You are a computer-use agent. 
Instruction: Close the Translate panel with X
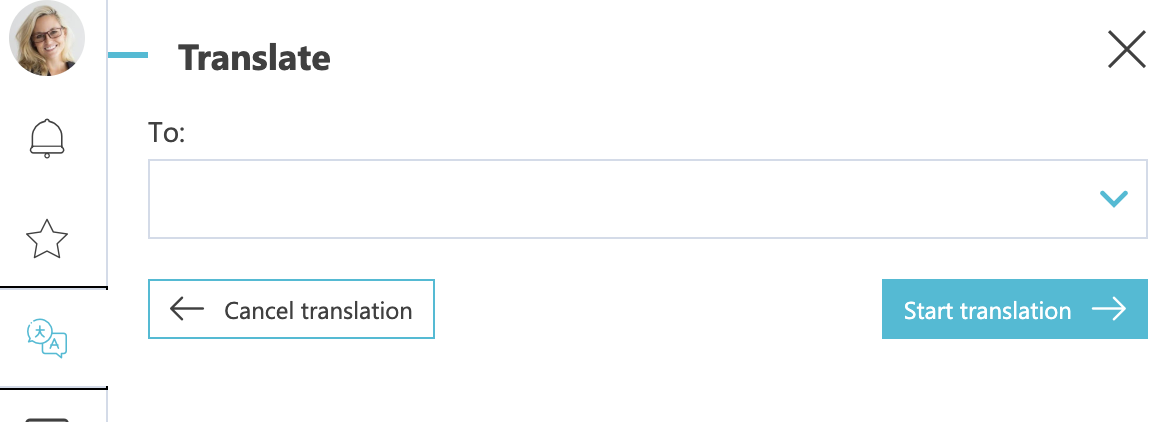1126,49
